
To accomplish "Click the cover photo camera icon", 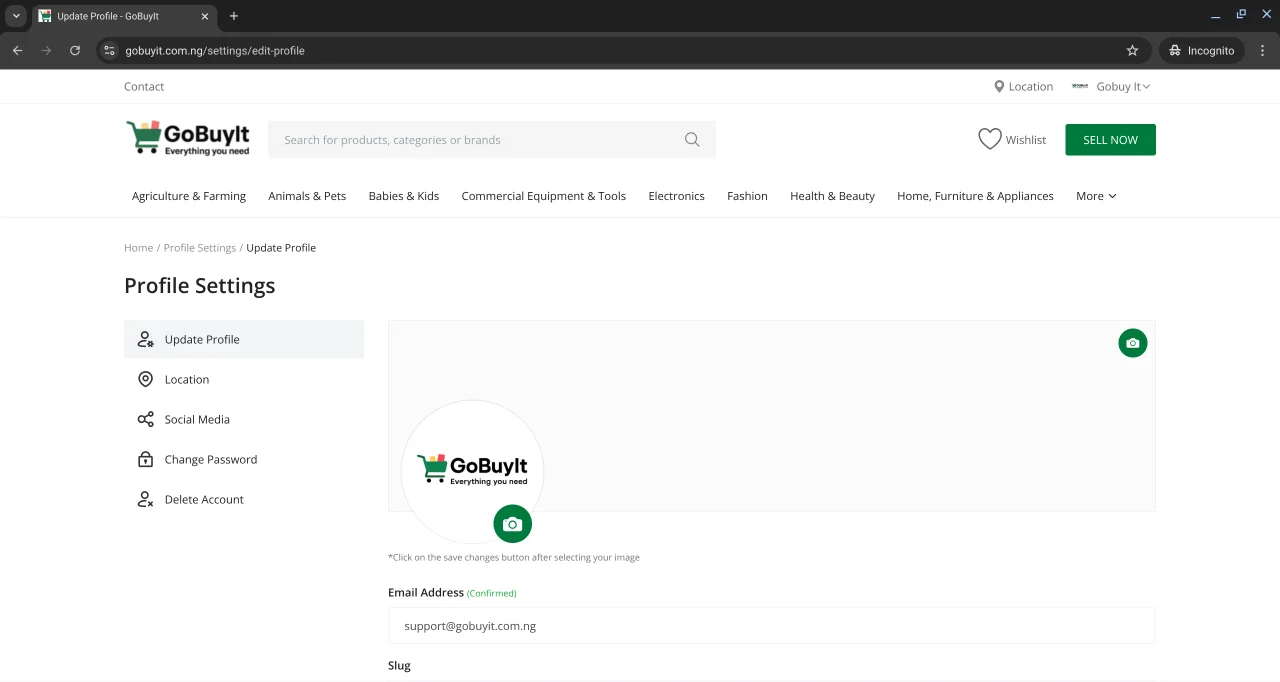I will tap(1132, 343).
